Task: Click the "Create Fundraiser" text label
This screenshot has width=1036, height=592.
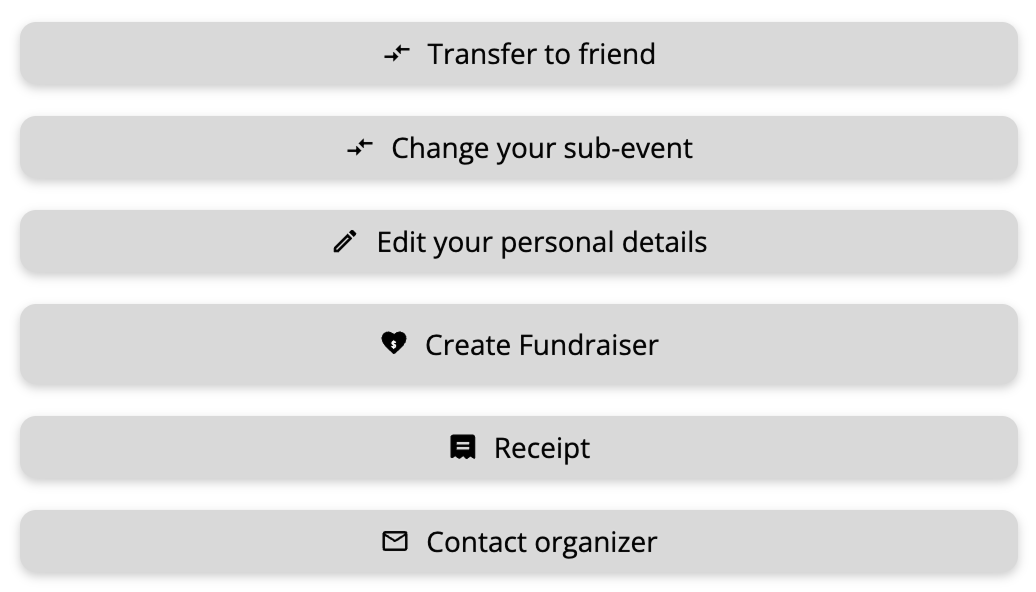Action: tap(541, 345)
